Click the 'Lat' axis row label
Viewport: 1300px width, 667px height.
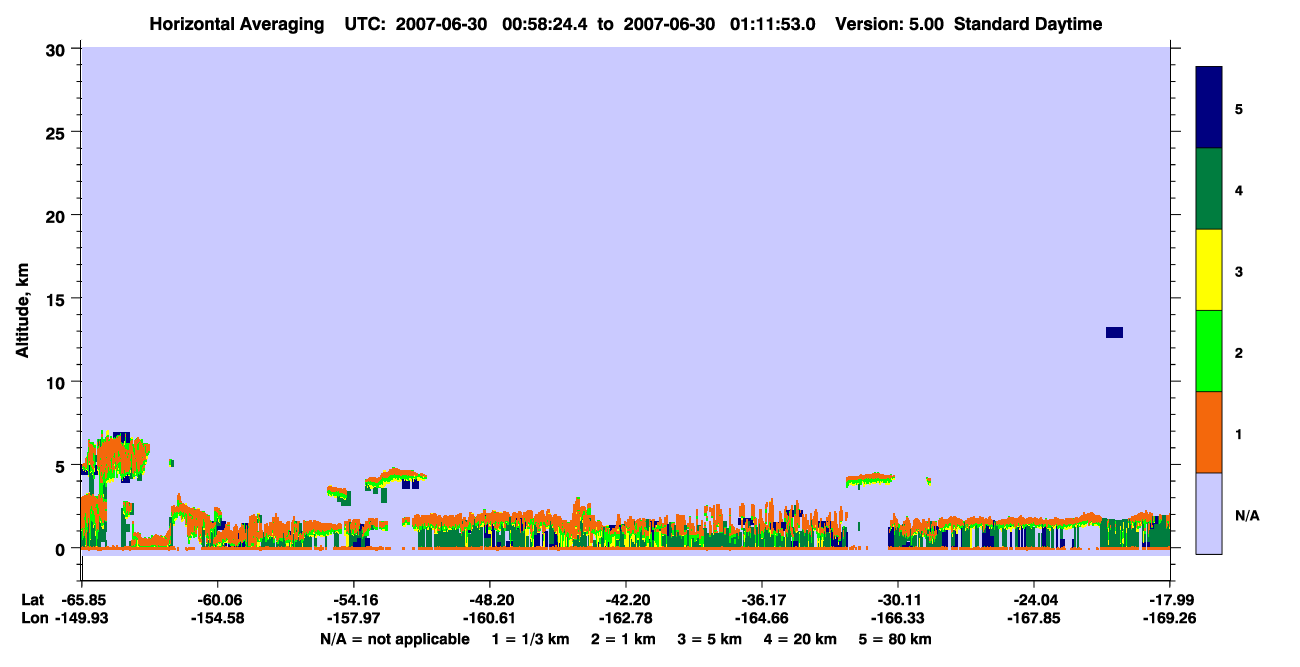[x=32, y=600]
